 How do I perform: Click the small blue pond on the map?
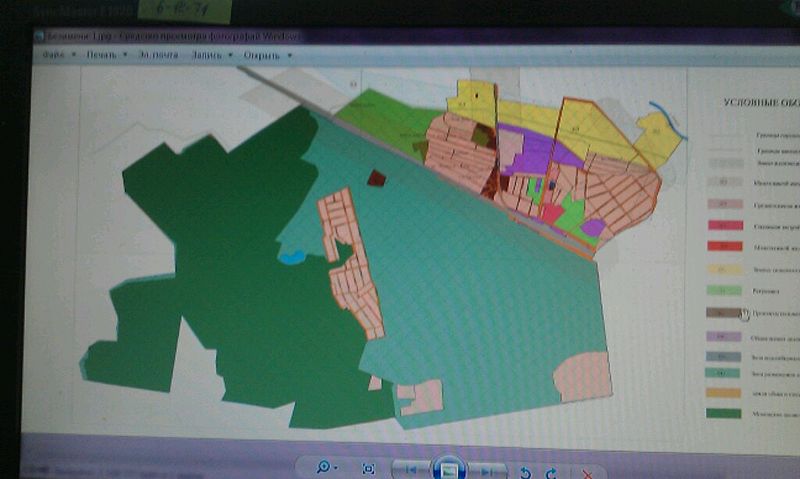click(x=291, y=257)
